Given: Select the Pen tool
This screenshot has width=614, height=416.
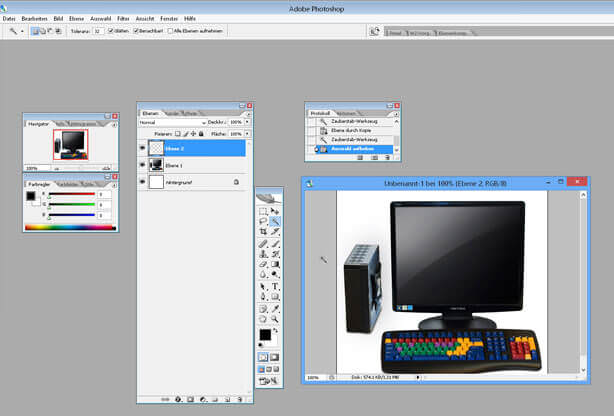Looking at the screenshot, I should pos(263,297).
